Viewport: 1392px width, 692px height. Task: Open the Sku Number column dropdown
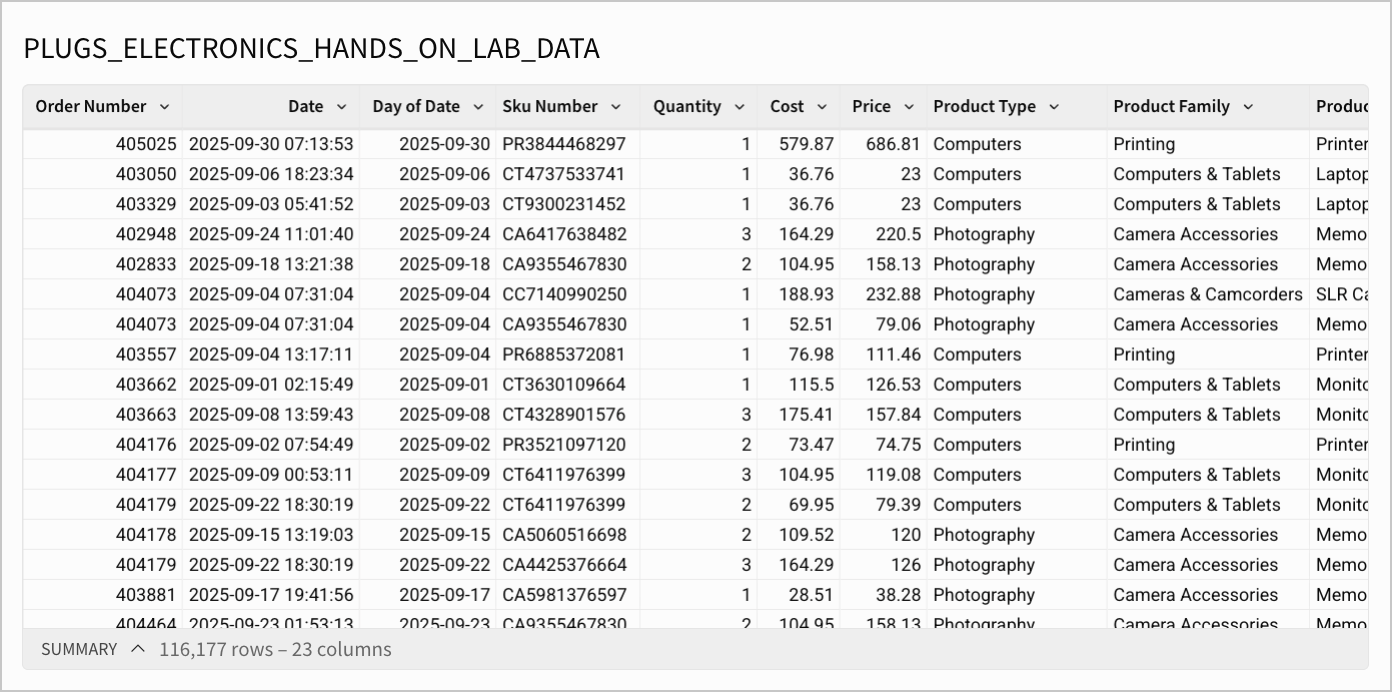pos(616,106)
